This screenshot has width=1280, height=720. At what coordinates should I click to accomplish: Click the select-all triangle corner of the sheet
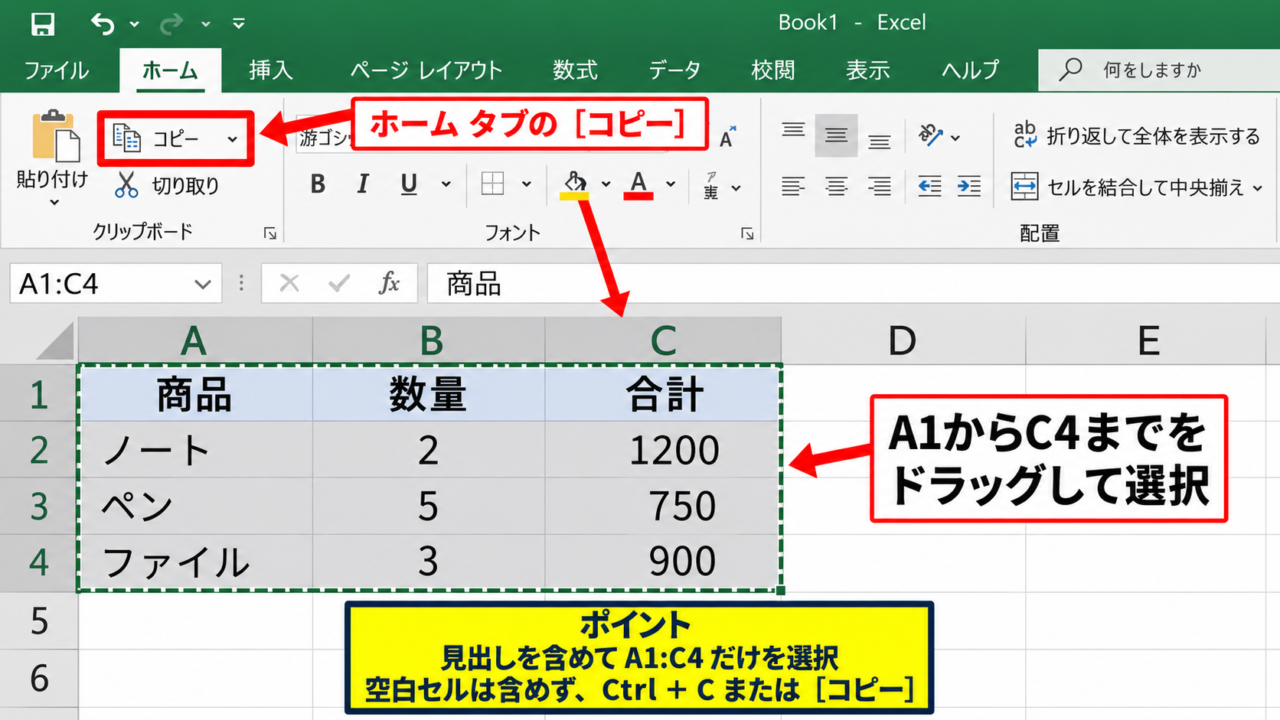click(x=55, y=341)
